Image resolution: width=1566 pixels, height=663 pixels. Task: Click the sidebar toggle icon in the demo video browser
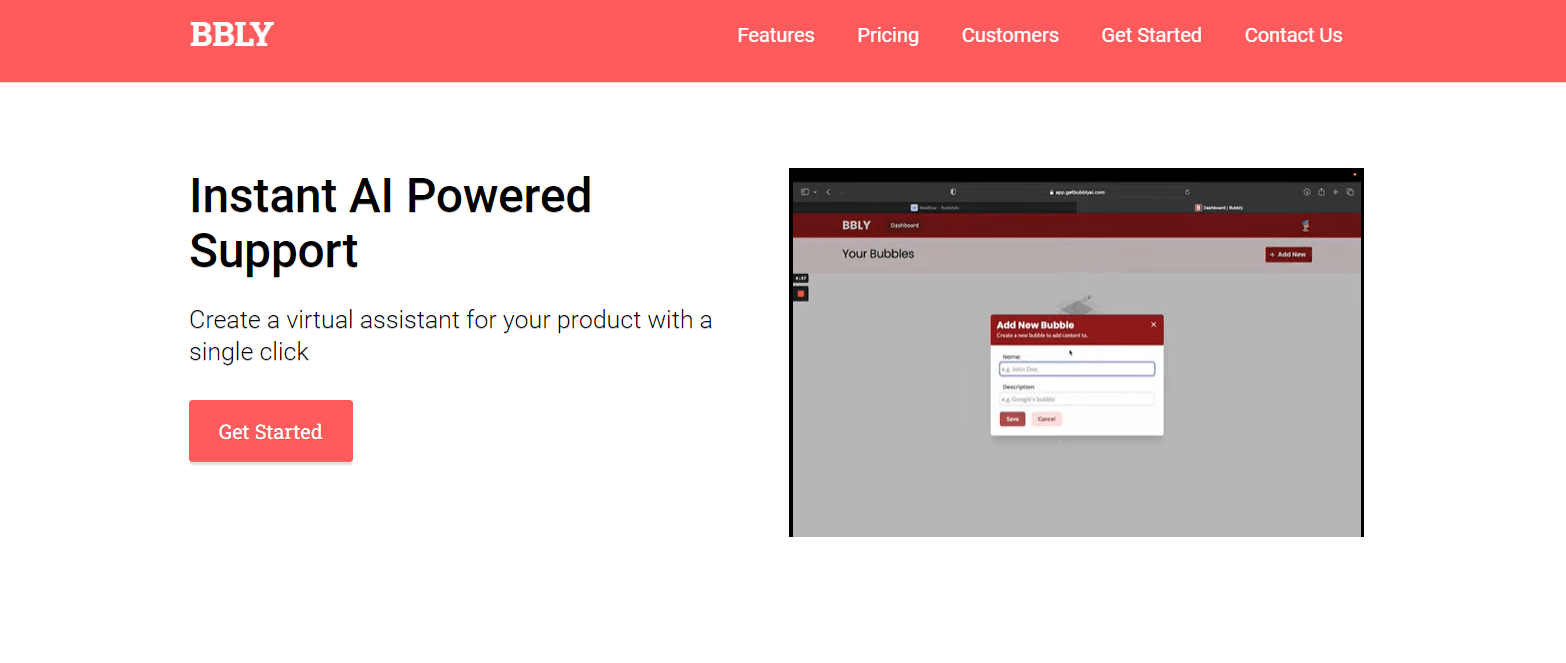coord(805,192)
